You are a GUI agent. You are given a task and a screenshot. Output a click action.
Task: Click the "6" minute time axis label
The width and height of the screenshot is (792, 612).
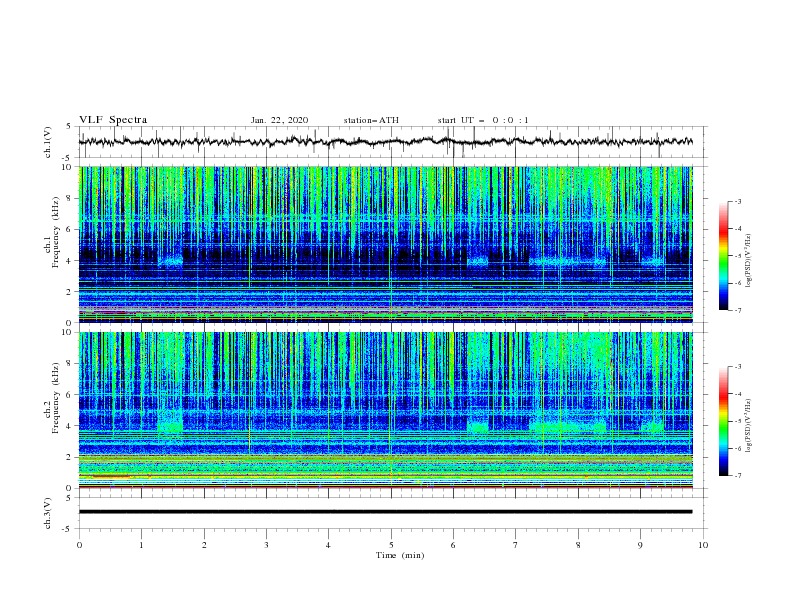[453, 545]
